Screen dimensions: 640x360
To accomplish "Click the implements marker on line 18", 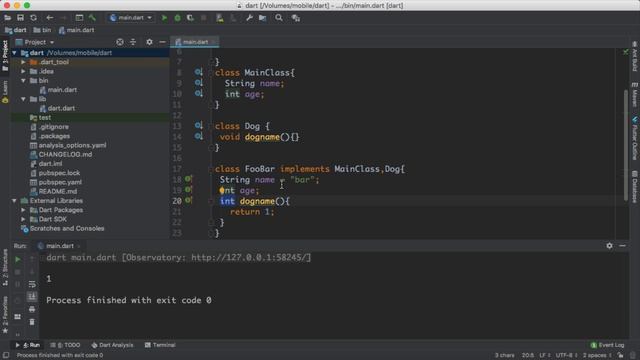I will tap(188, 179).
